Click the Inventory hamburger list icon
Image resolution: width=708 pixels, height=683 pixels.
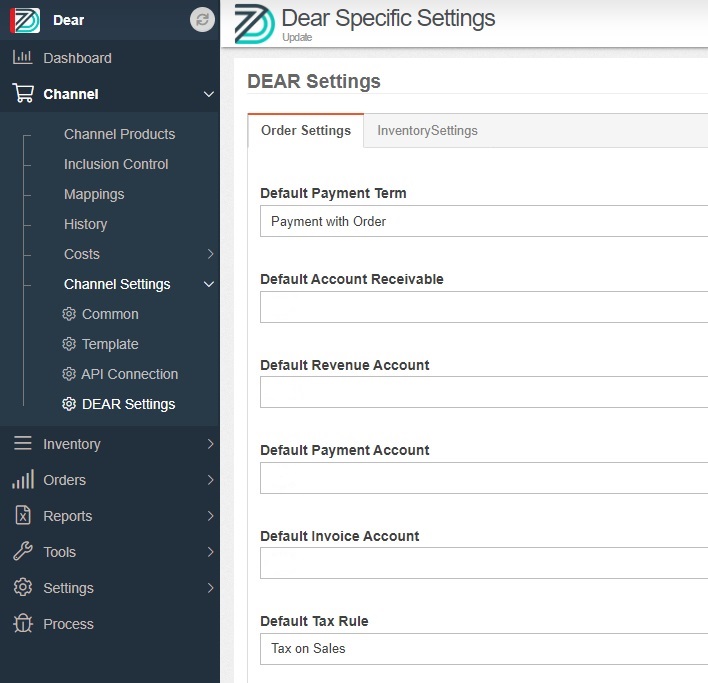pyautogui.click(x=23, y=443)
